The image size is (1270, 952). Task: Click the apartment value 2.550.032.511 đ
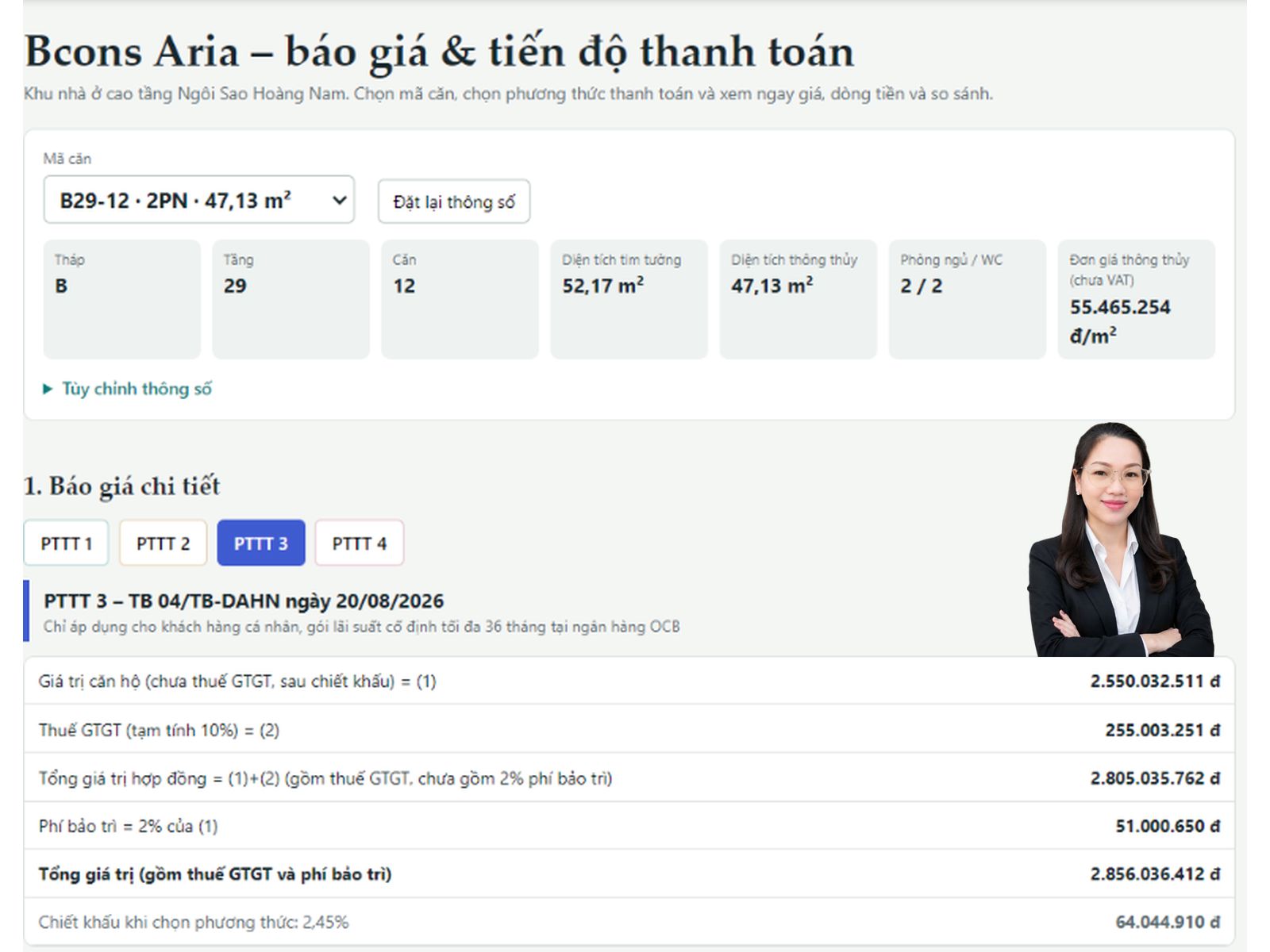point(1155,681)
